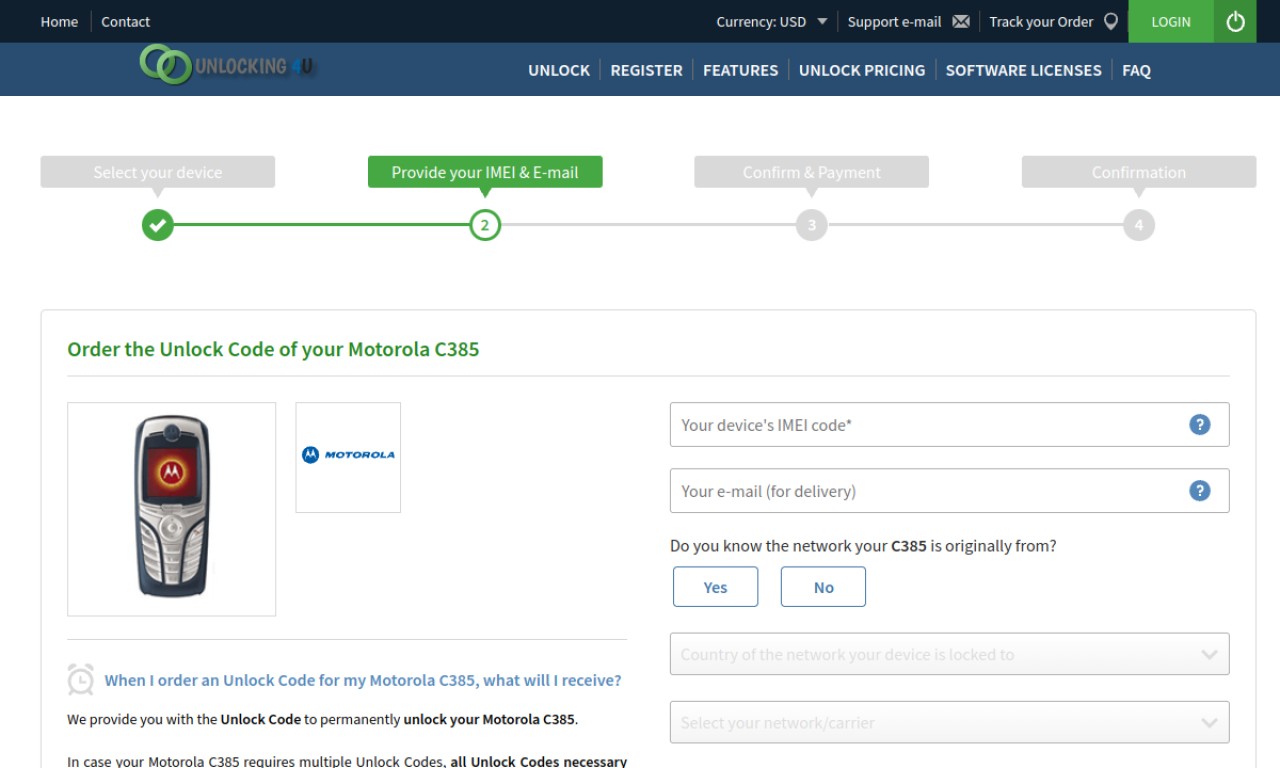Image resolution: width=1280 pixels, height=768 pixels.
Task: Click the Unlocking4U logo
Action: tap(227, 66)
